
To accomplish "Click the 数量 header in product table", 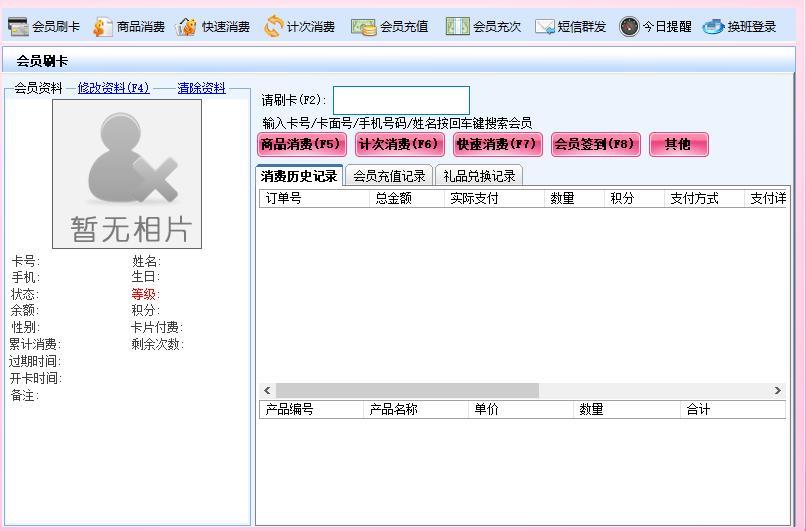I will 627,410.
